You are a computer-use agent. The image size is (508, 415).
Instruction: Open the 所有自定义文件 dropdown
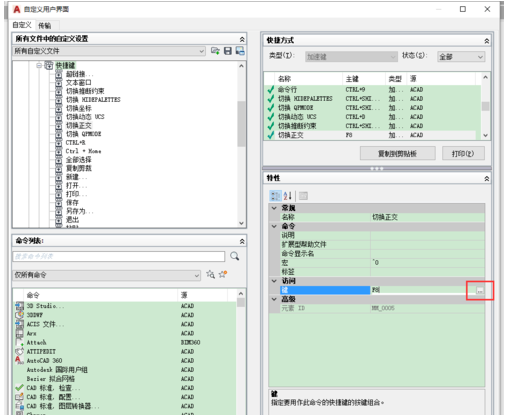109,51
